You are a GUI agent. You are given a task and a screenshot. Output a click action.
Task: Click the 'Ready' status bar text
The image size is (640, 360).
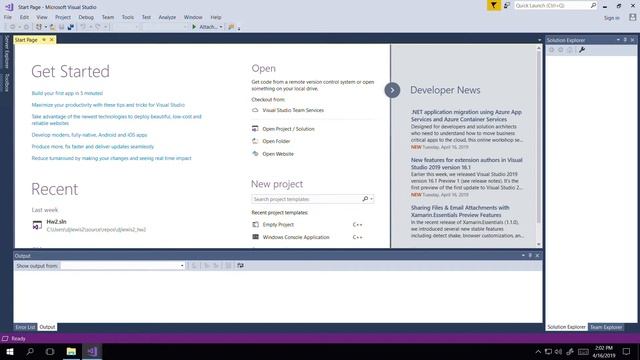coord(18,338)
